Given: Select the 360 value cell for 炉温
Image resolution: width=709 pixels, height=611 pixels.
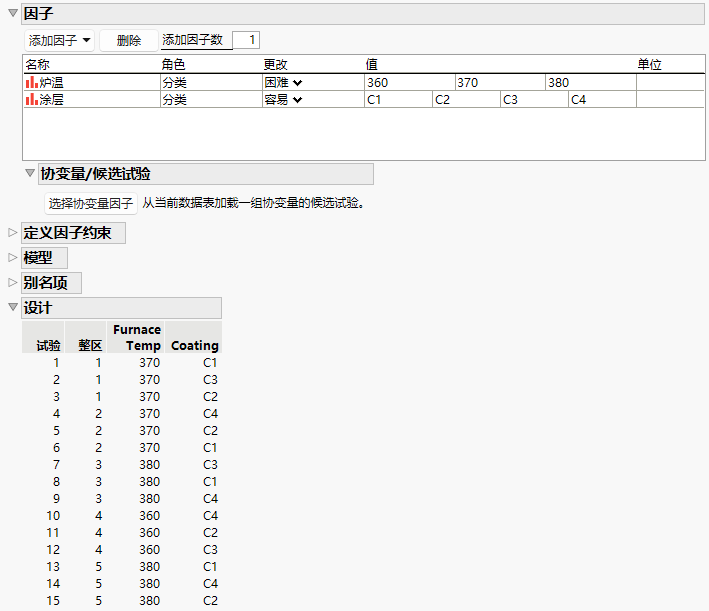Looking at the screenshot, I should (410, 82).
